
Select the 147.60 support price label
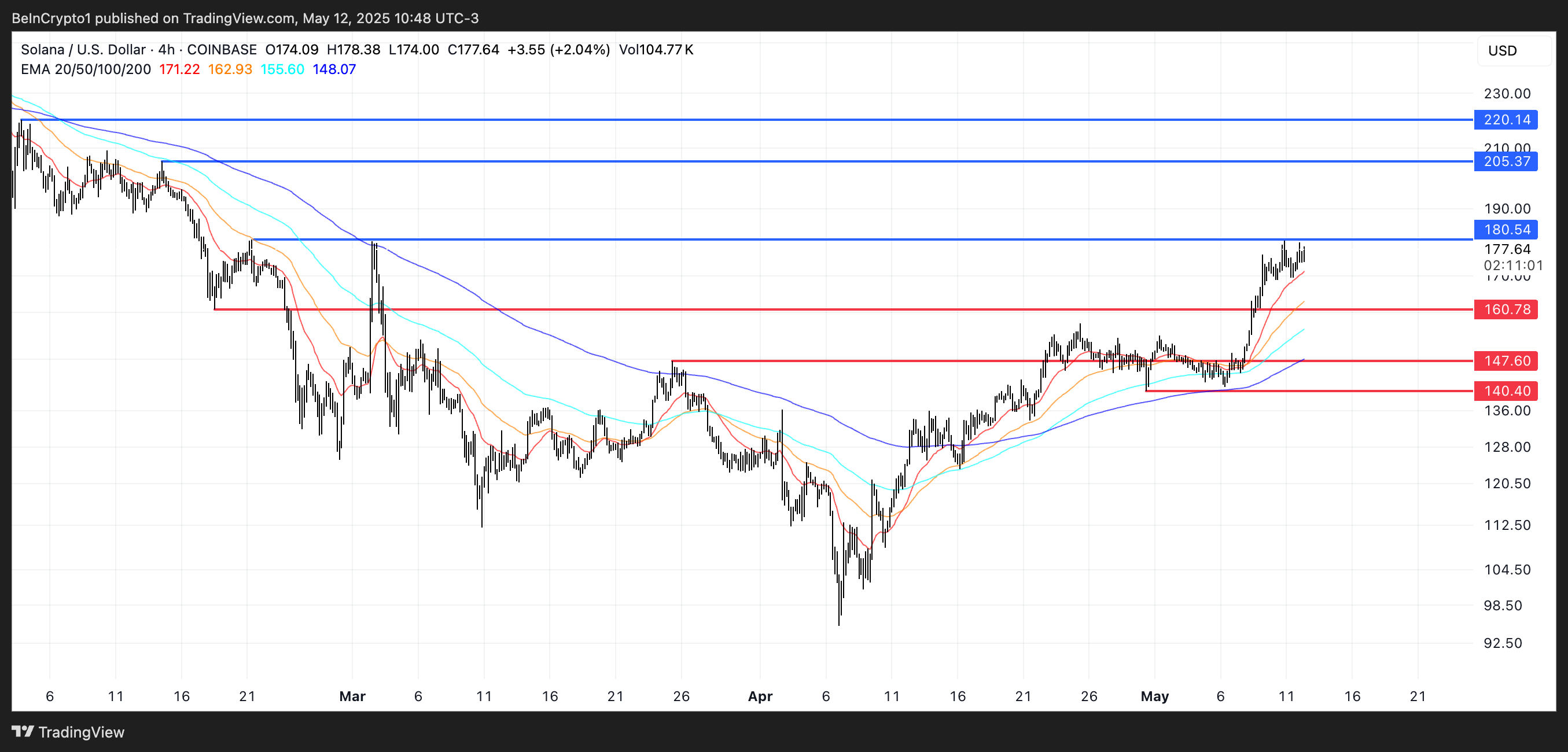1506,361
